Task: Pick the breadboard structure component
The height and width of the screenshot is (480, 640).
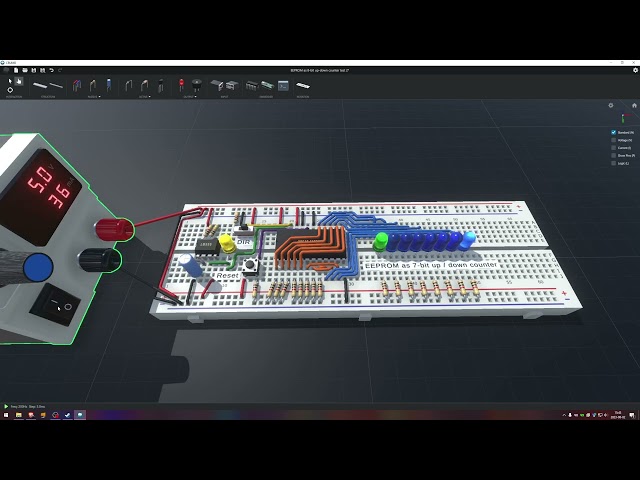Action: pos(40,85)
